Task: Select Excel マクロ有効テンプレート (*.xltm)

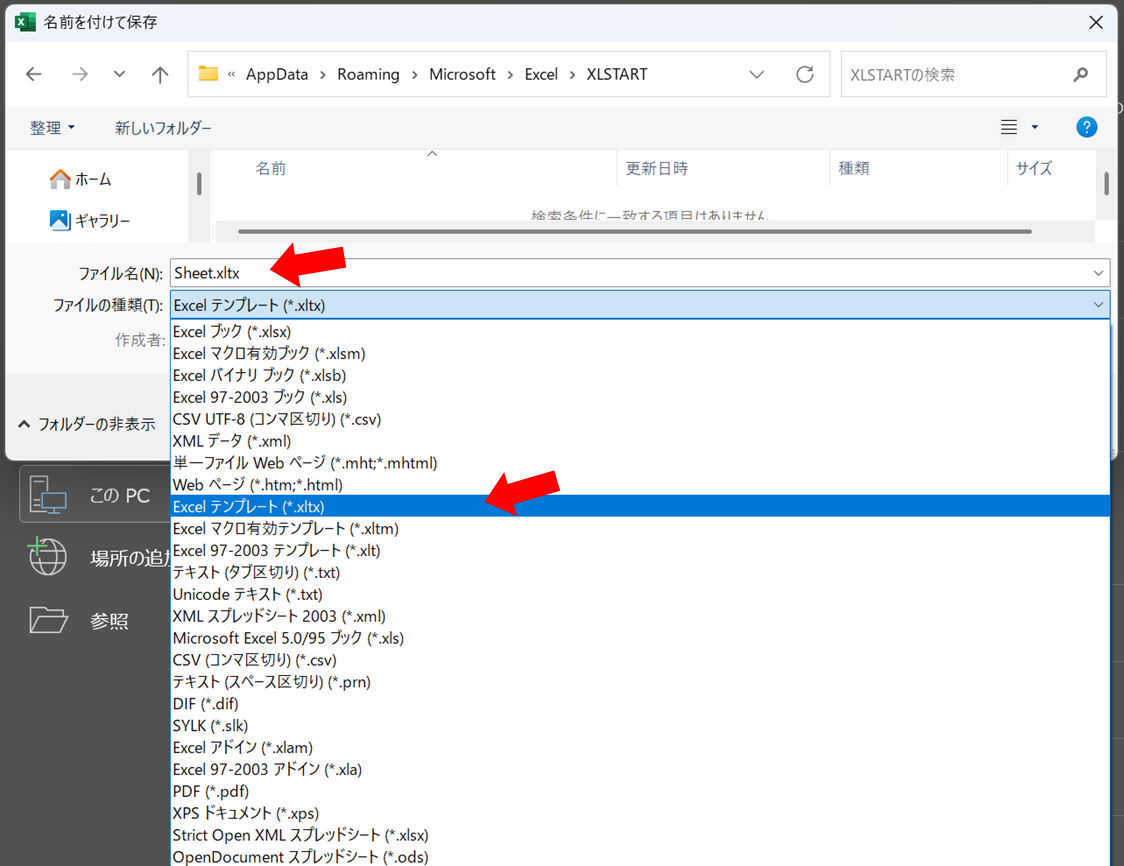Action: (639, 528)
